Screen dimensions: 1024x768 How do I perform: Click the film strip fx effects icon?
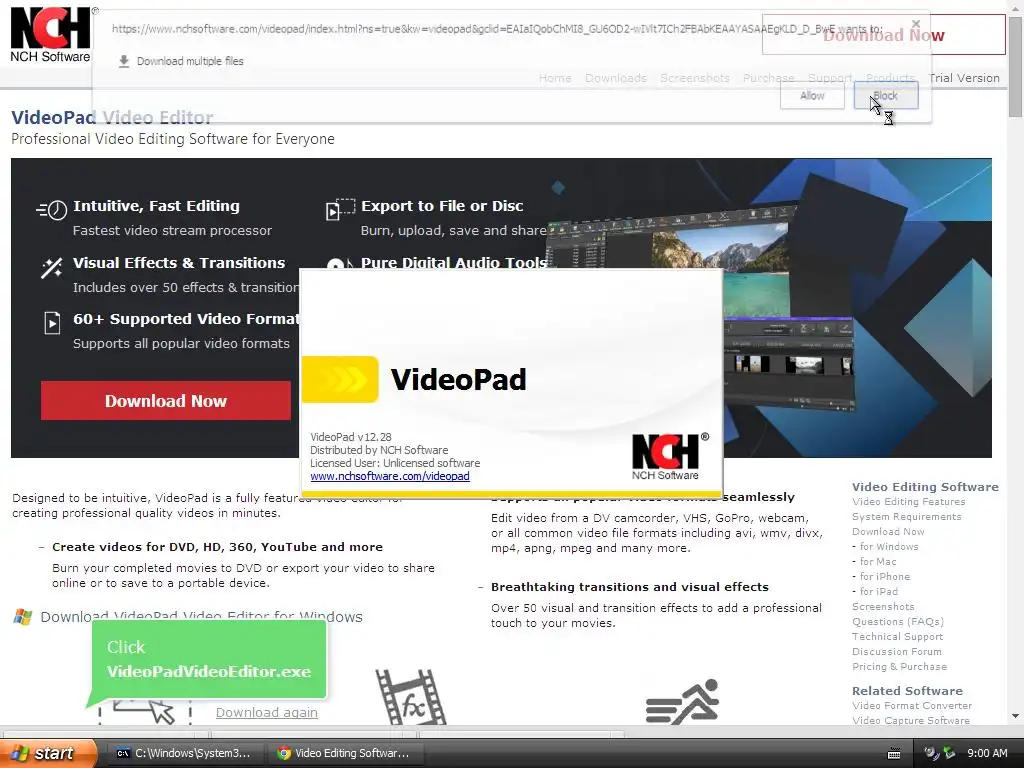click(x=411, y=697)
